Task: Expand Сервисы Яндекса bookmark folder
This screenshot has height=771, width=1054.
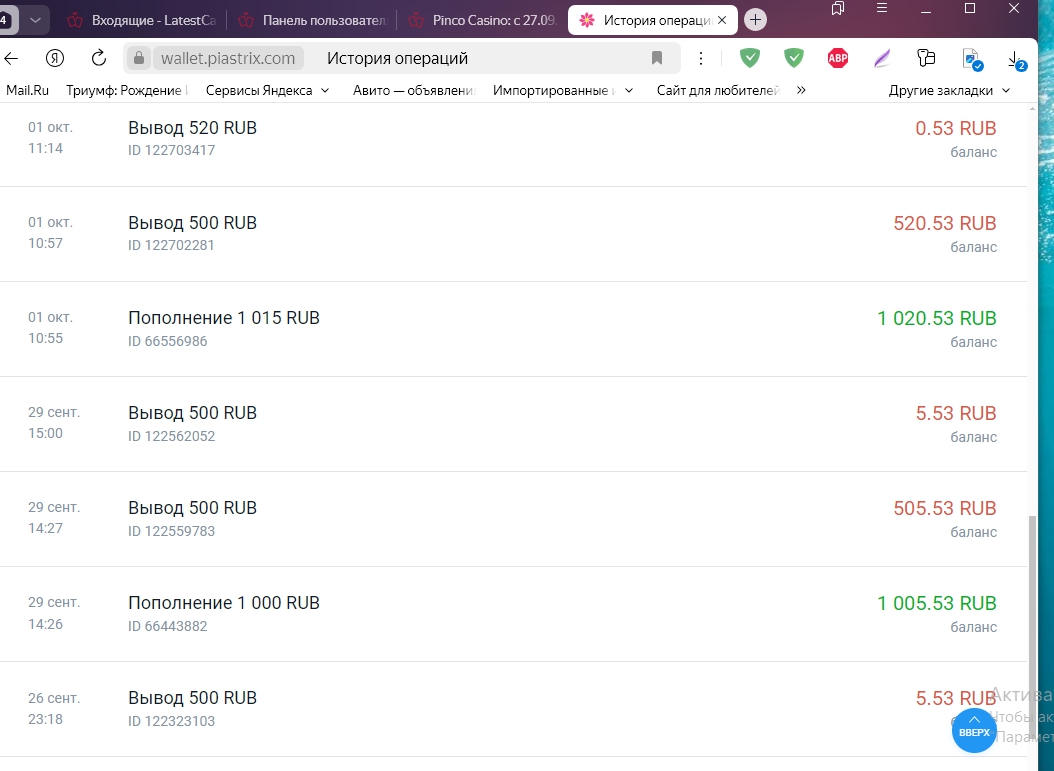Action: 268,90
